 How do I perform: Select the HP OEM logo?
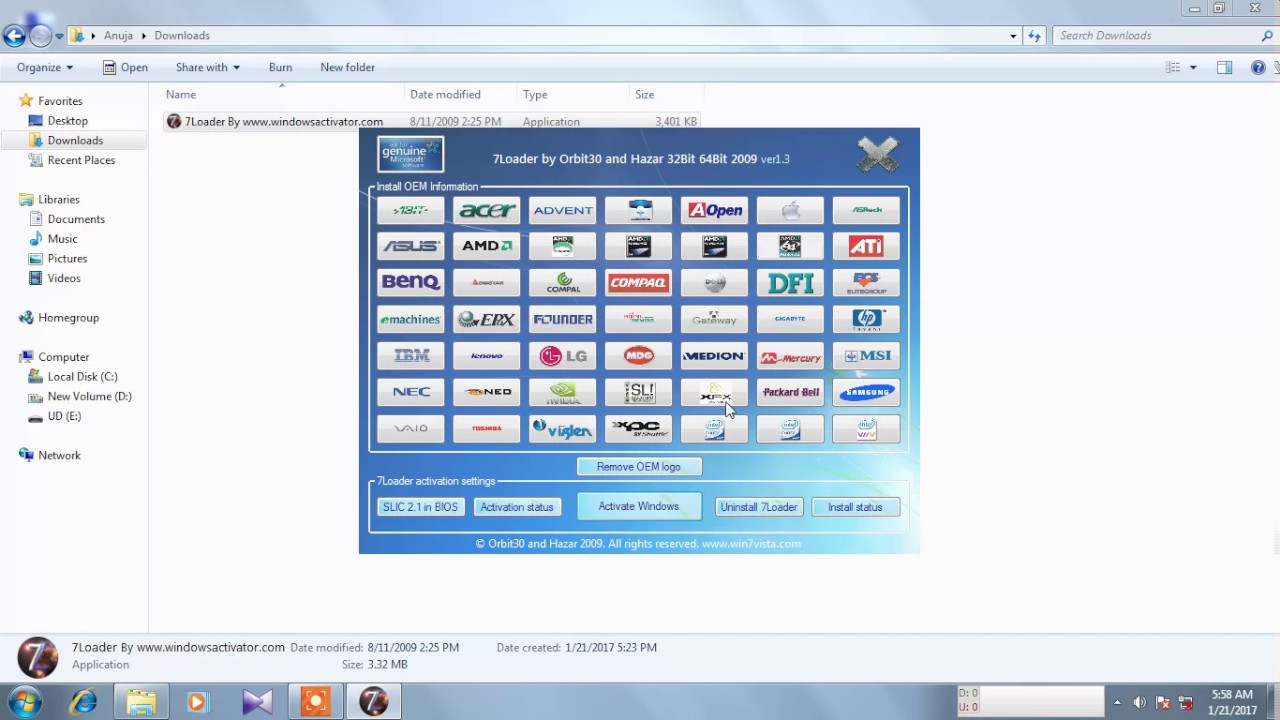tap(867, 319)
